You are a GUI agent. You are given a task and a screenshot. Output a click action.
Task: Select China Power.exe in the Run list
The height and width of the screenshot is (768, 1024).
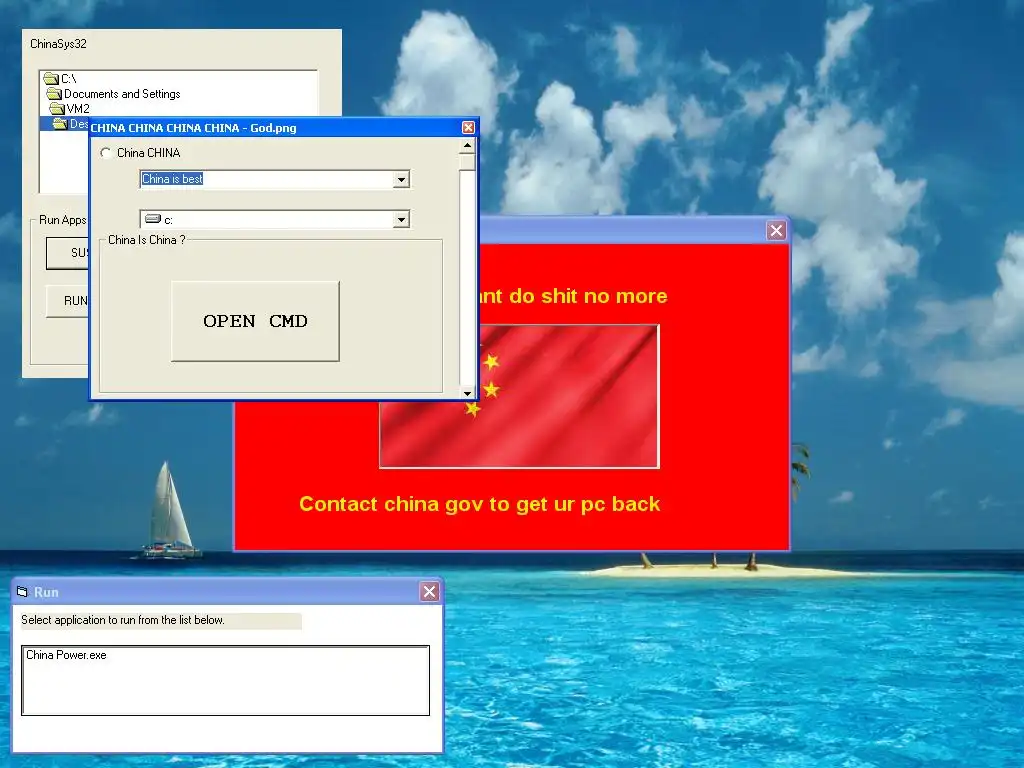66,655
